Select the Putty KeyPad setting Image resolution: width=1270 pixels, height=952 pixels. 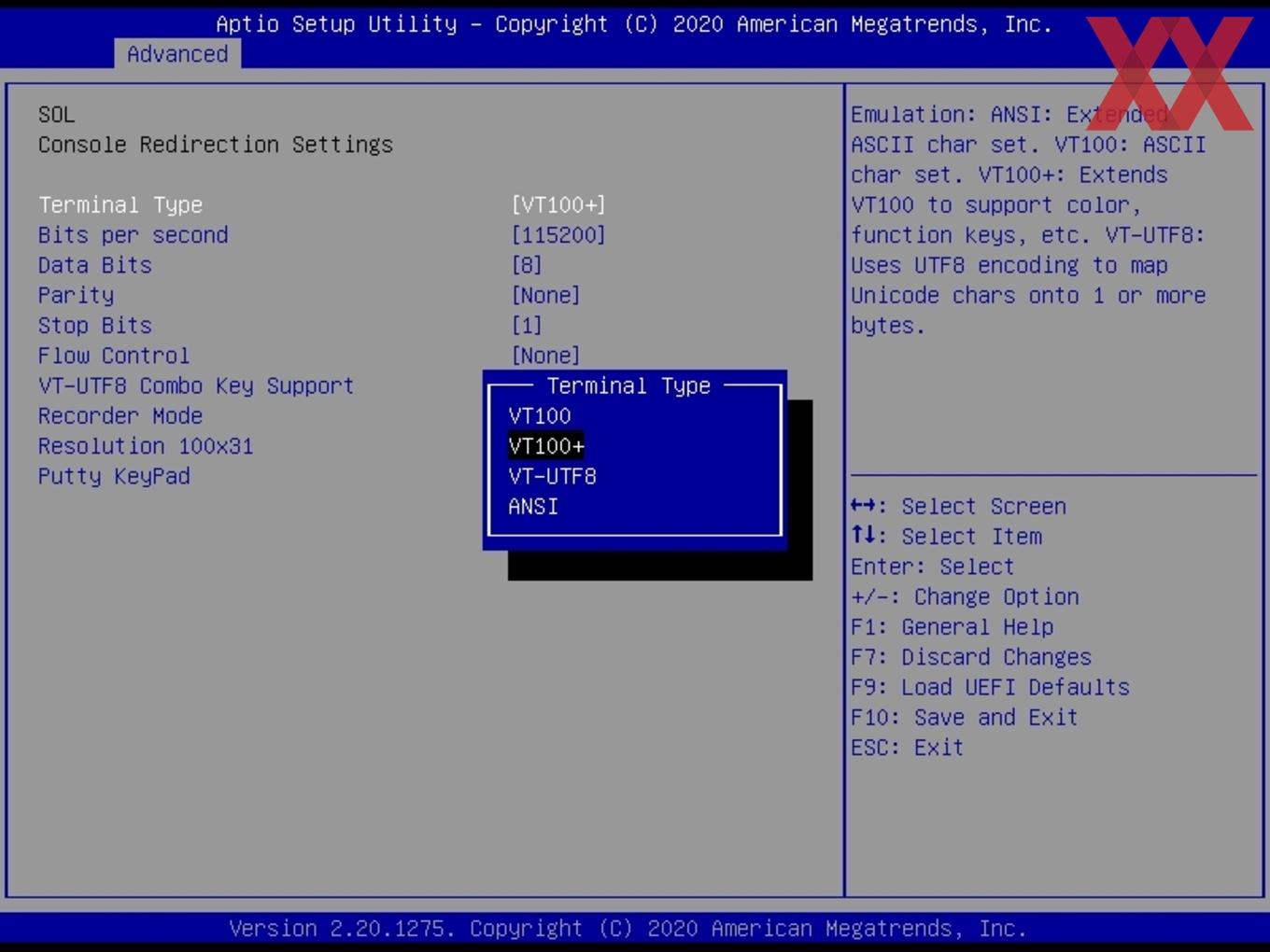(114, 477)
